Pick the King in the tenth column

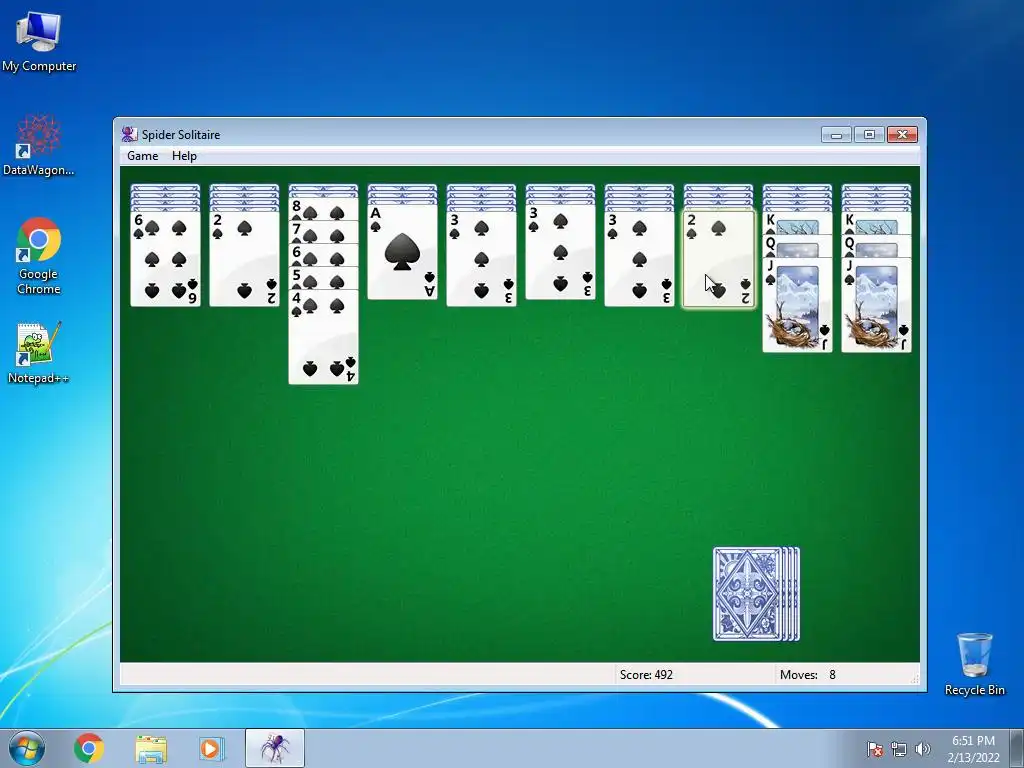click(x=876, y=222)
